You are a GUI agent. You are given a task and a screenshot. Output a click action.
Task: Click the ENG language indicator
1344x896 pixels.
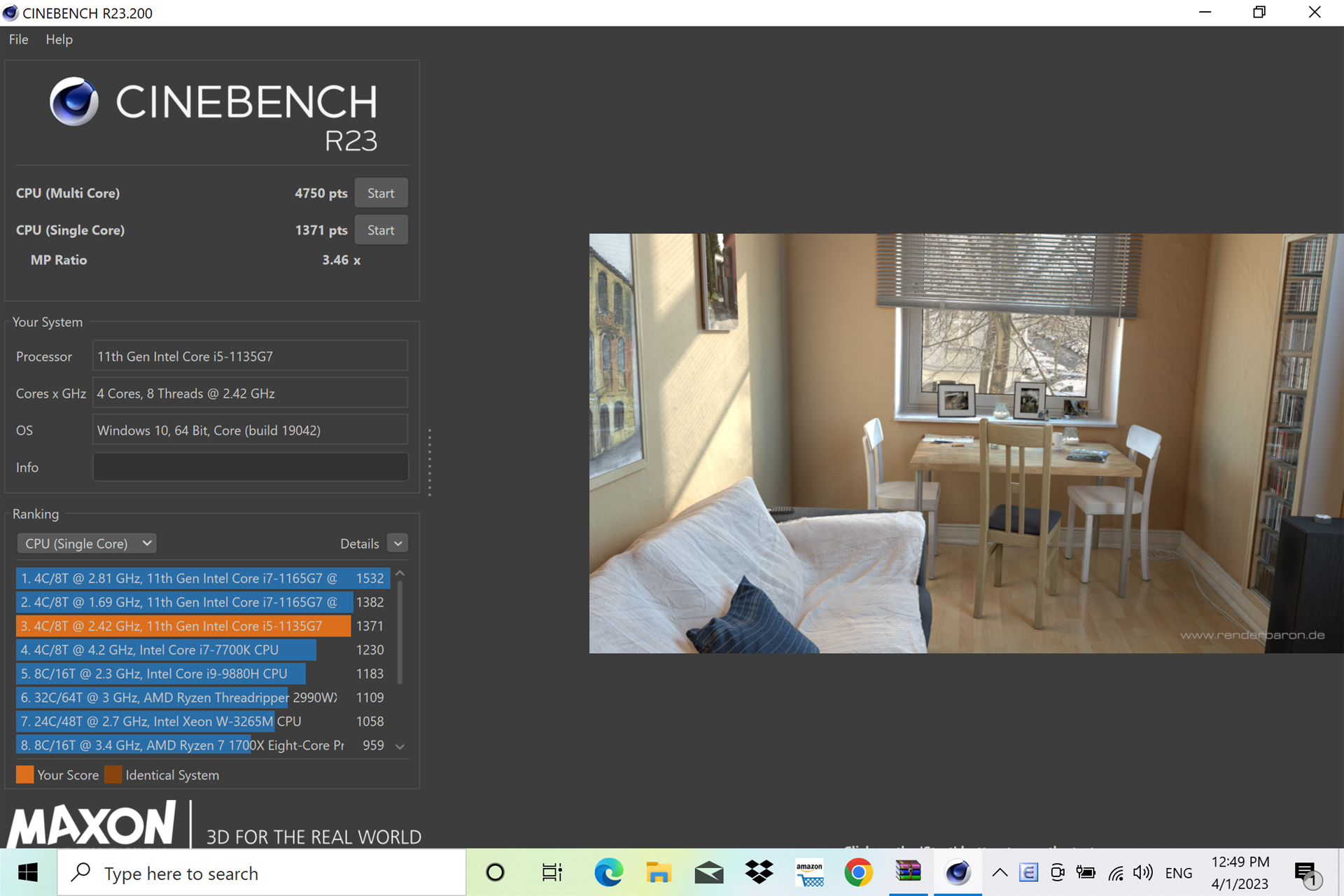click(x=1179, y=873)
